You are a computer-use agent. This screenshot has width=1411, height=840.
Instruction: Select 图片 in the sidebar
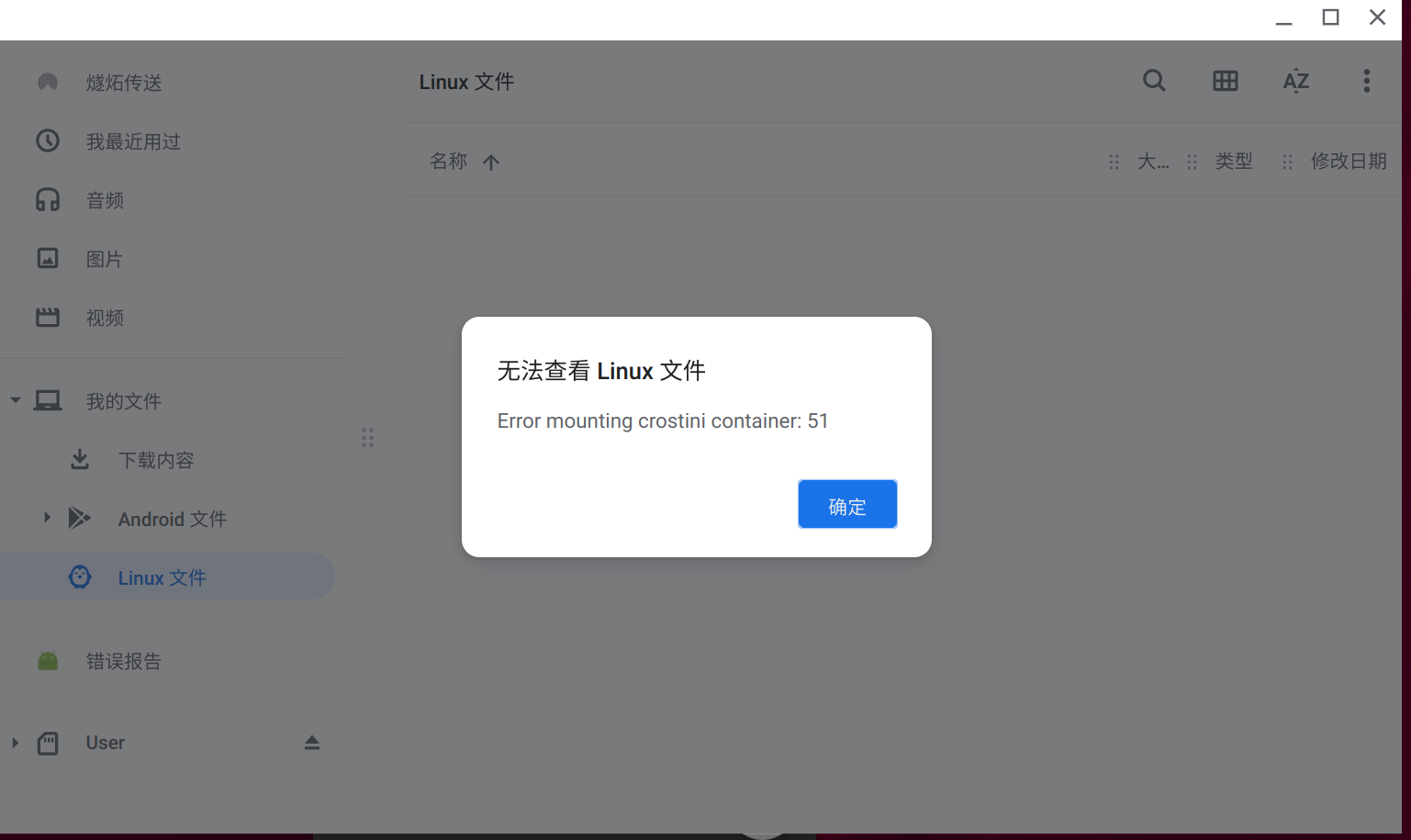click(104, 259)
